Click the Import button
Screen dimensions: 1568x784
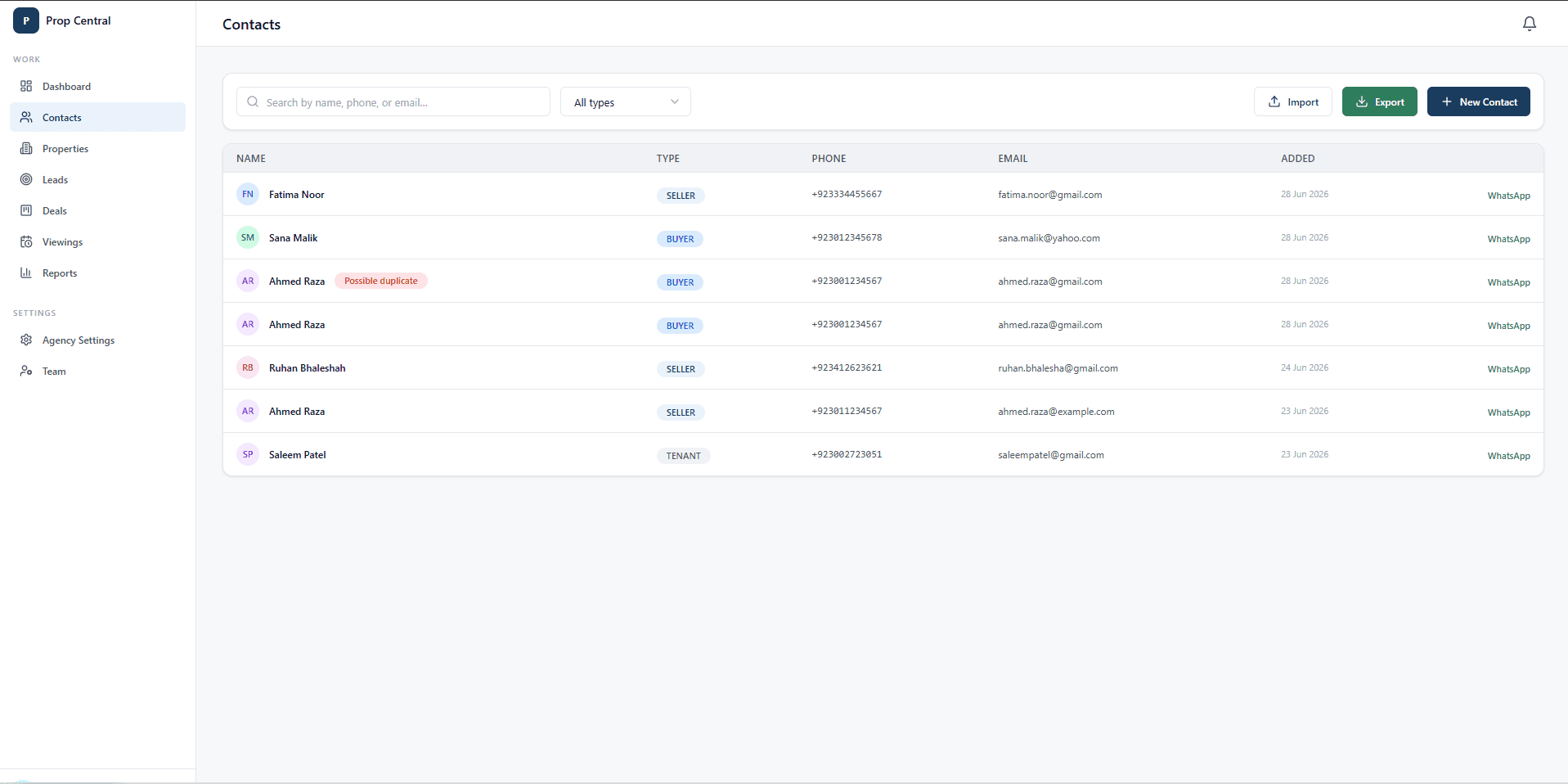(x=1293, y=101)
